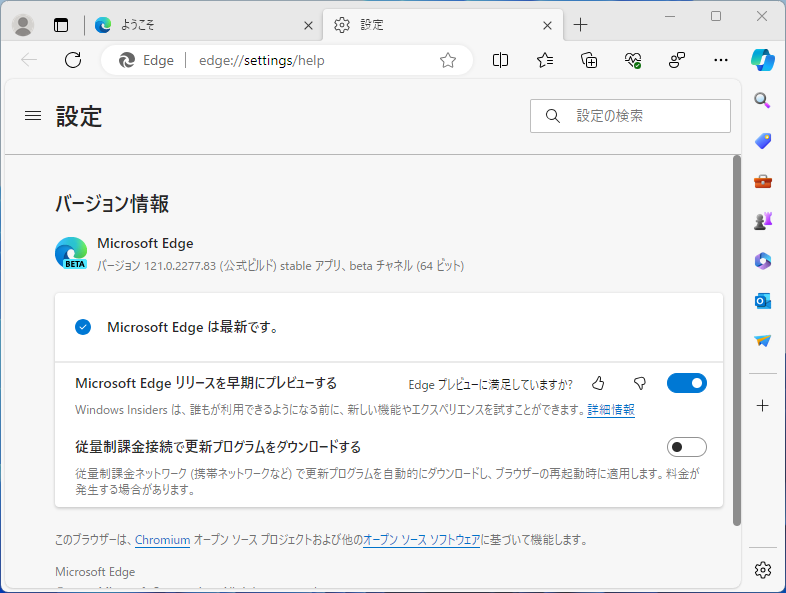The image size is (786, 593).
Task: Click the バージョン情報 heading
Action: 112,204
